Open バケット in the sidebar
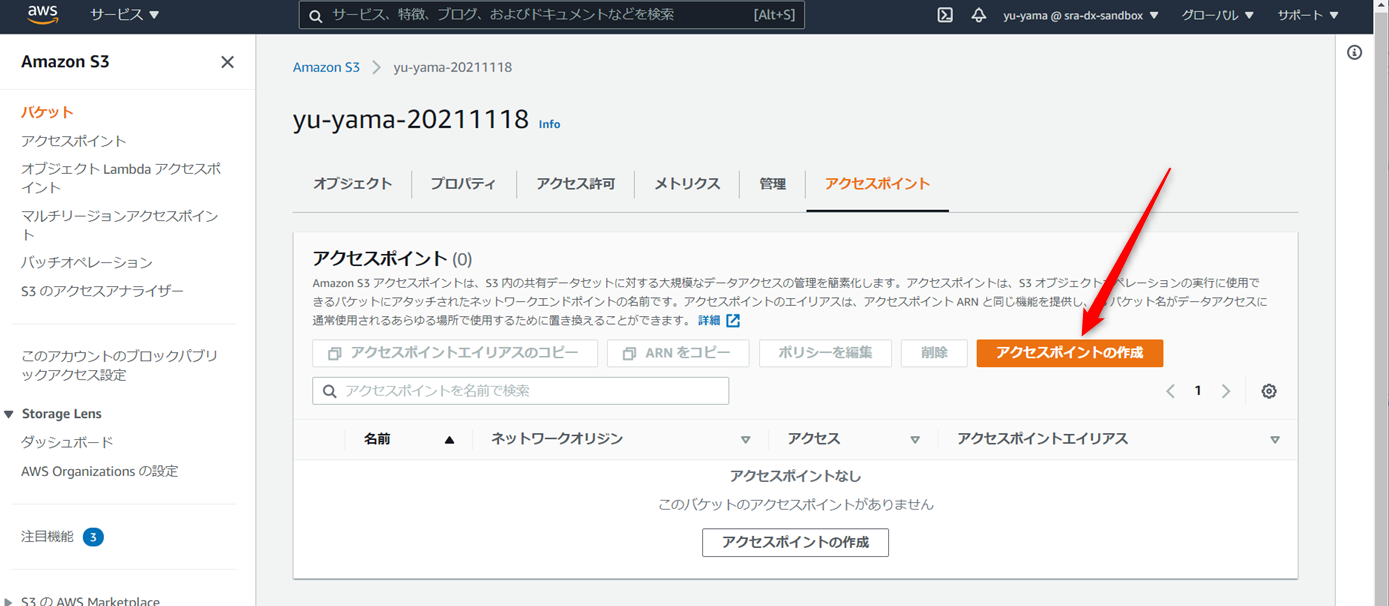This screenshot has width=1389, height=606. [47, 112]
